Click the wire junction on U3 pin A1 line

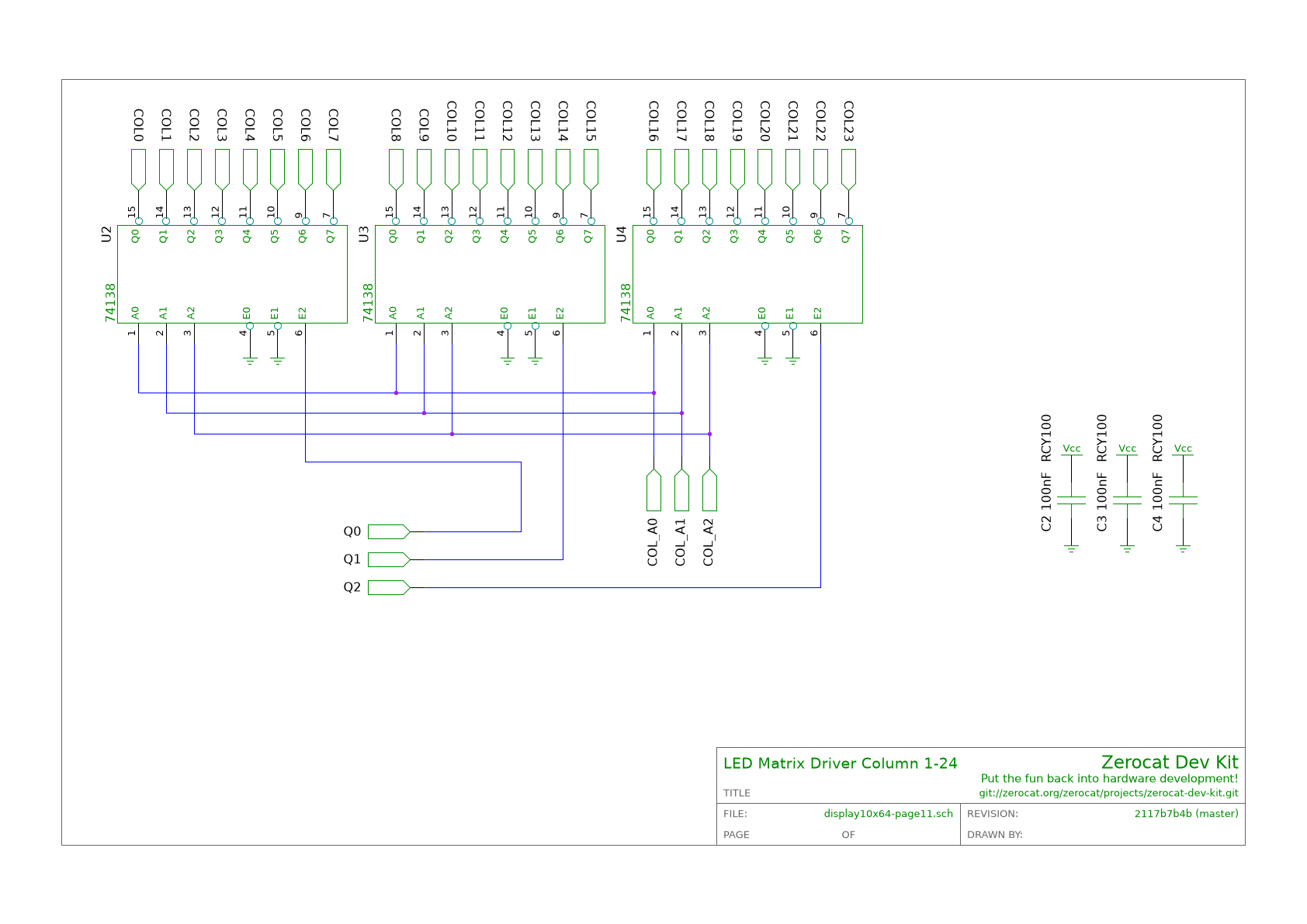[x=424, y=413]
